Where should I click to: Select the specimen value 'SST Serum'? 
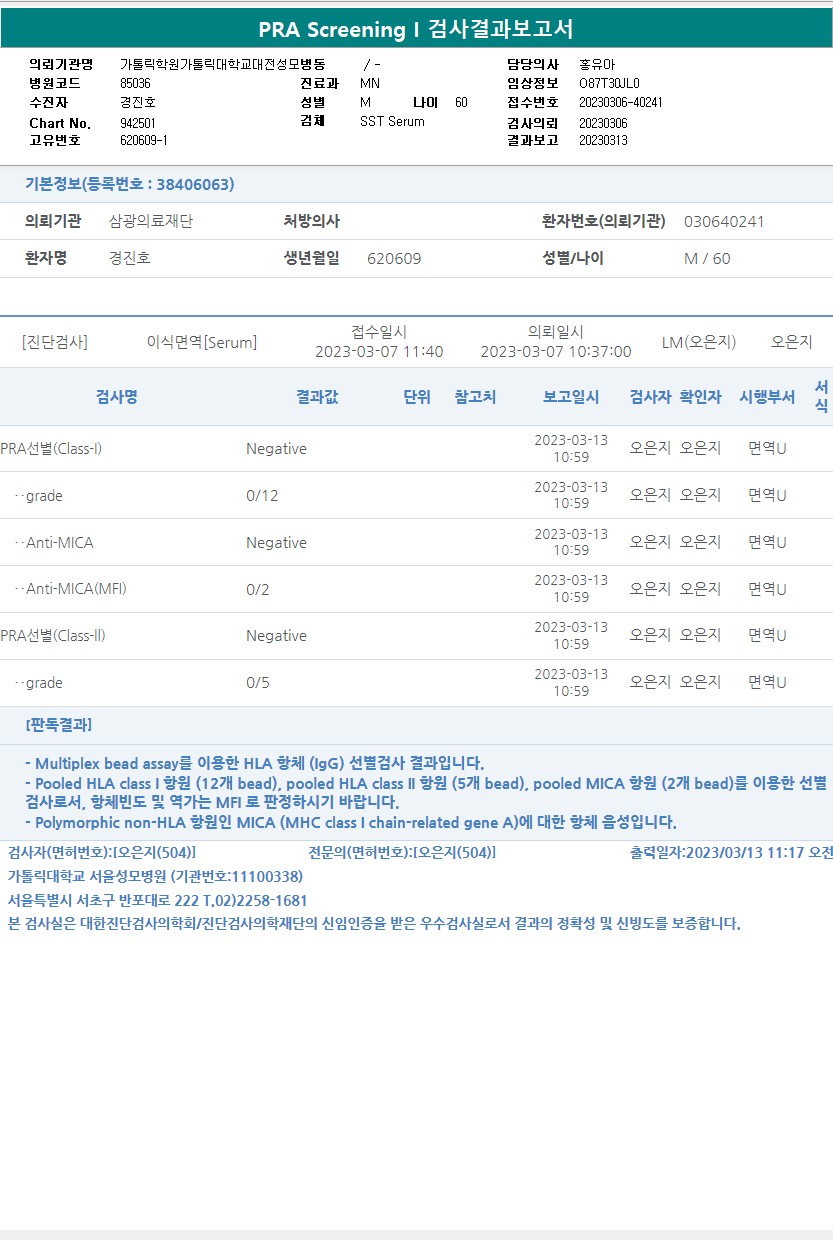(x=392, y=121)
